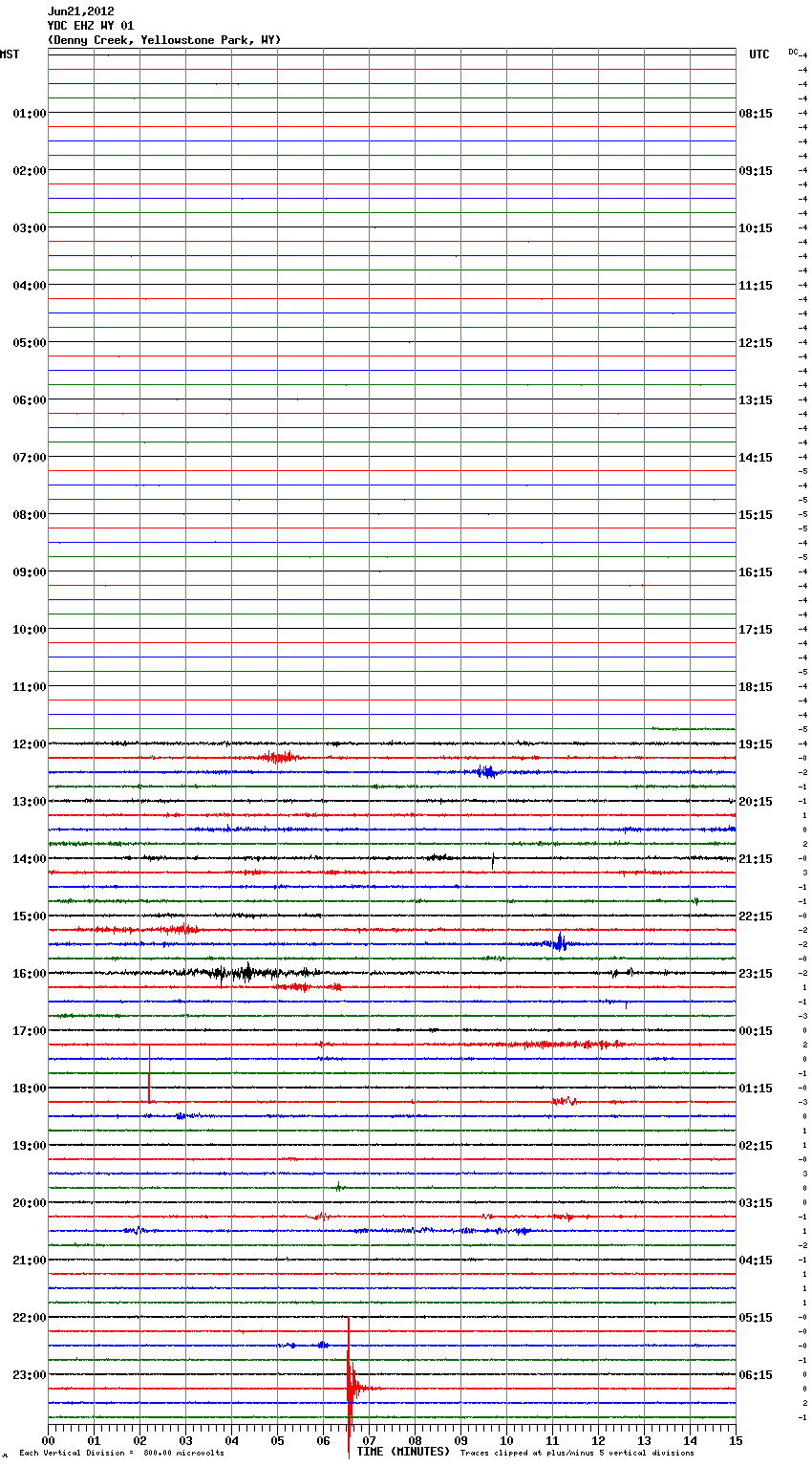Click the blue burst on the 12:30 trace
The height and width of the screenshot is (1466, 812).
click(x=486, y=771)
